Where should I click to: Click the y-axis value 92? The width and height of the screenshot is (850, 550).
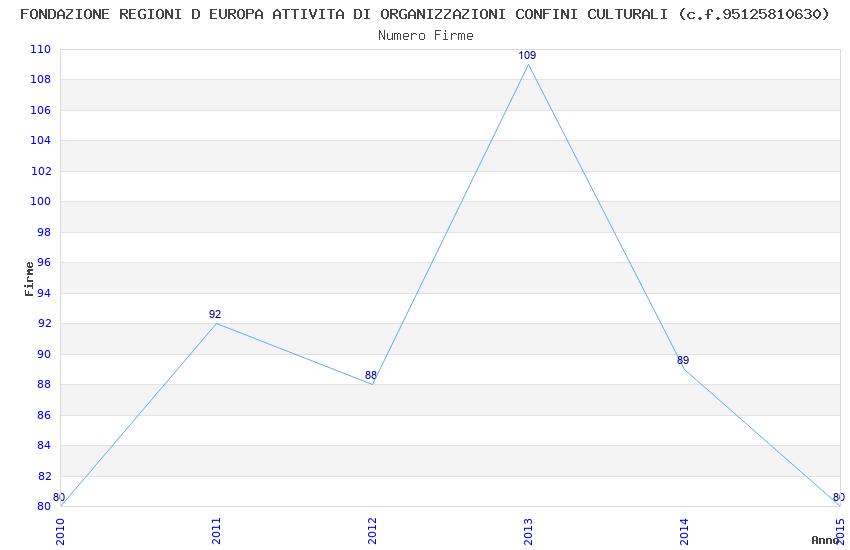click(44, 323)
